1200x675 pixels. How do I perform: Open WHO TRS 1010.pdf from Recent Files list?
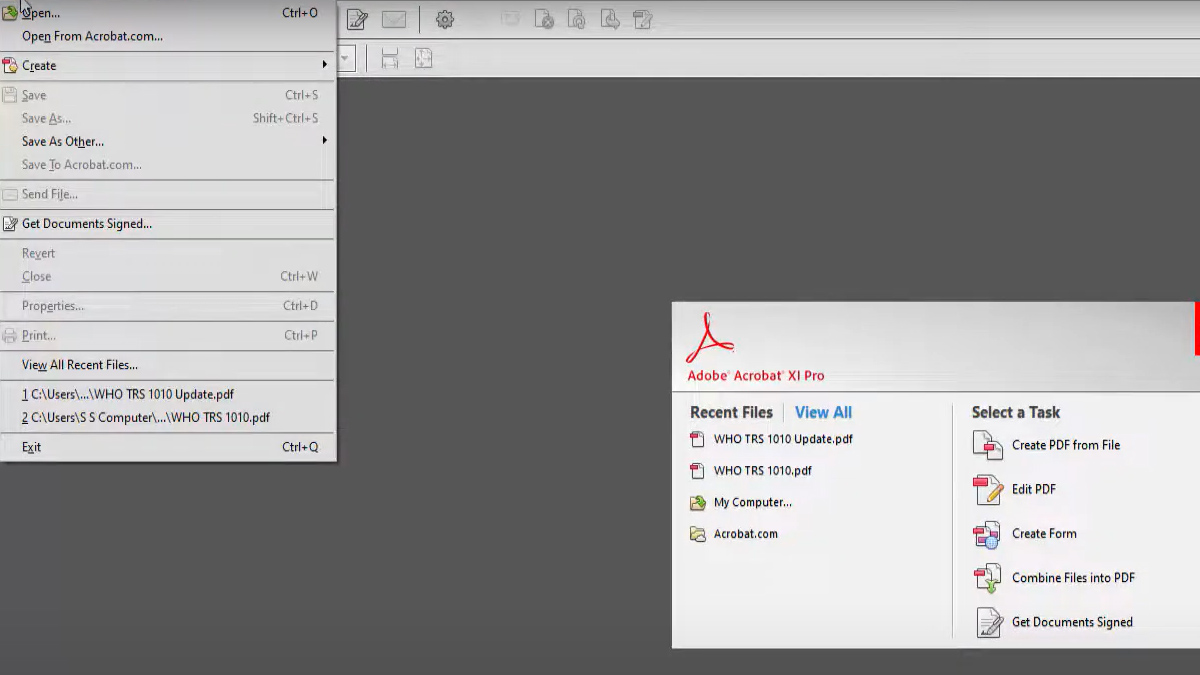[763, 471]
